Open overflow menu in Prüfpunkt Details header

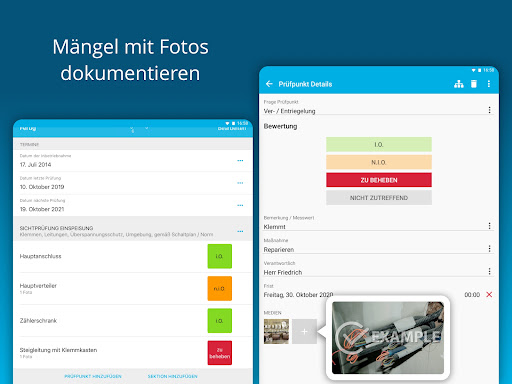click(x=489, y=84)
